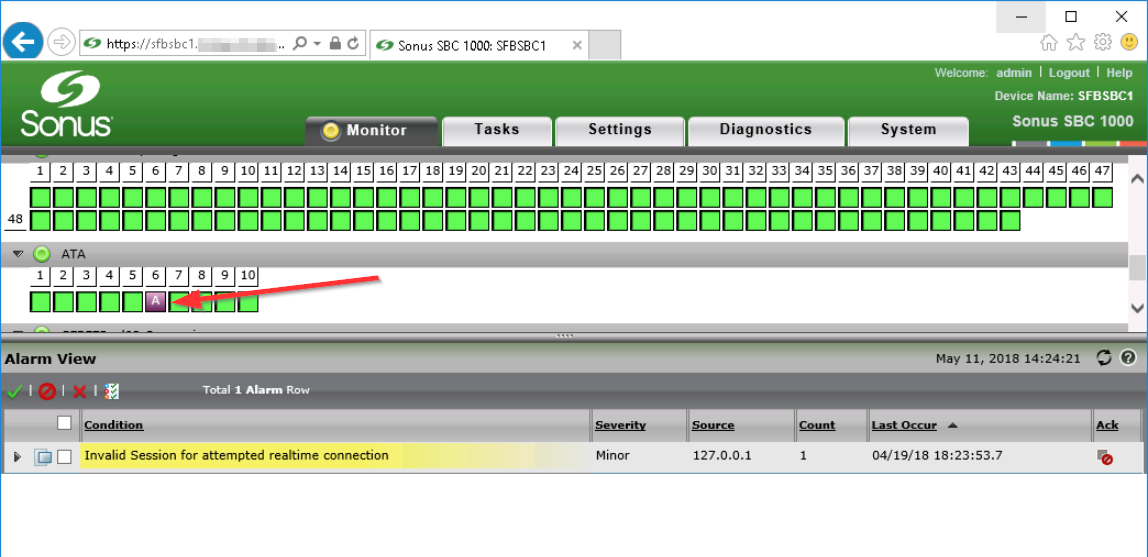Click the May 11, 2018 14:24:21 timestamp

coord(1008,359)
